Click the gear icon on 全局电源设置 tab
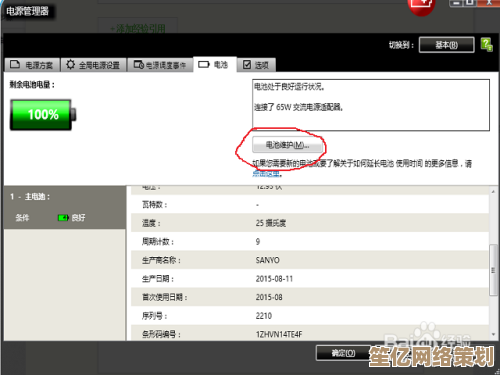Image resolution: width=500 pixels, height=375 pixels. (x=70, y=64)
